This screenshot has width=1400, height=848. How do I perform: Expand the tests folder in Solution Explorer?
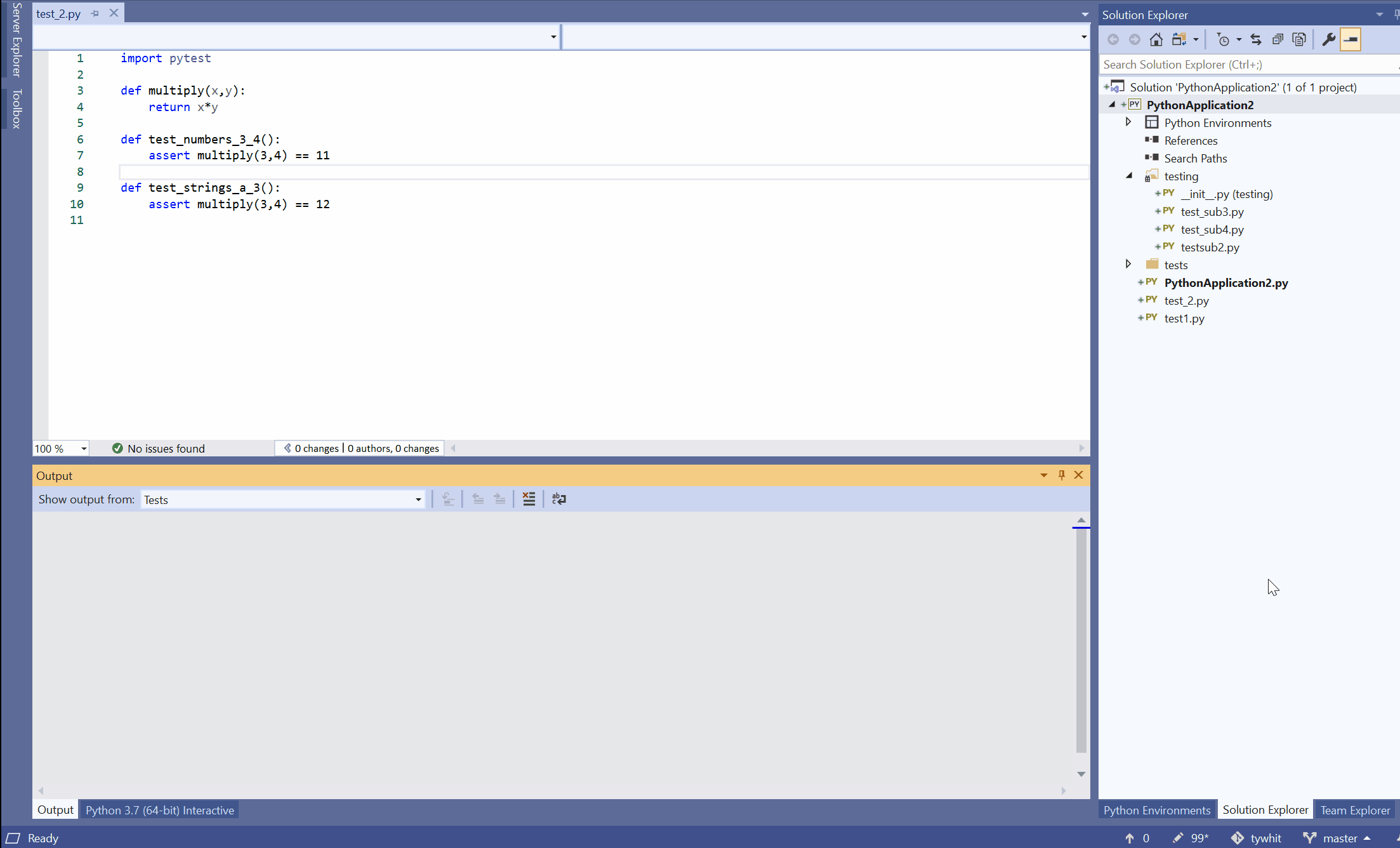[x=1128, y=264]
